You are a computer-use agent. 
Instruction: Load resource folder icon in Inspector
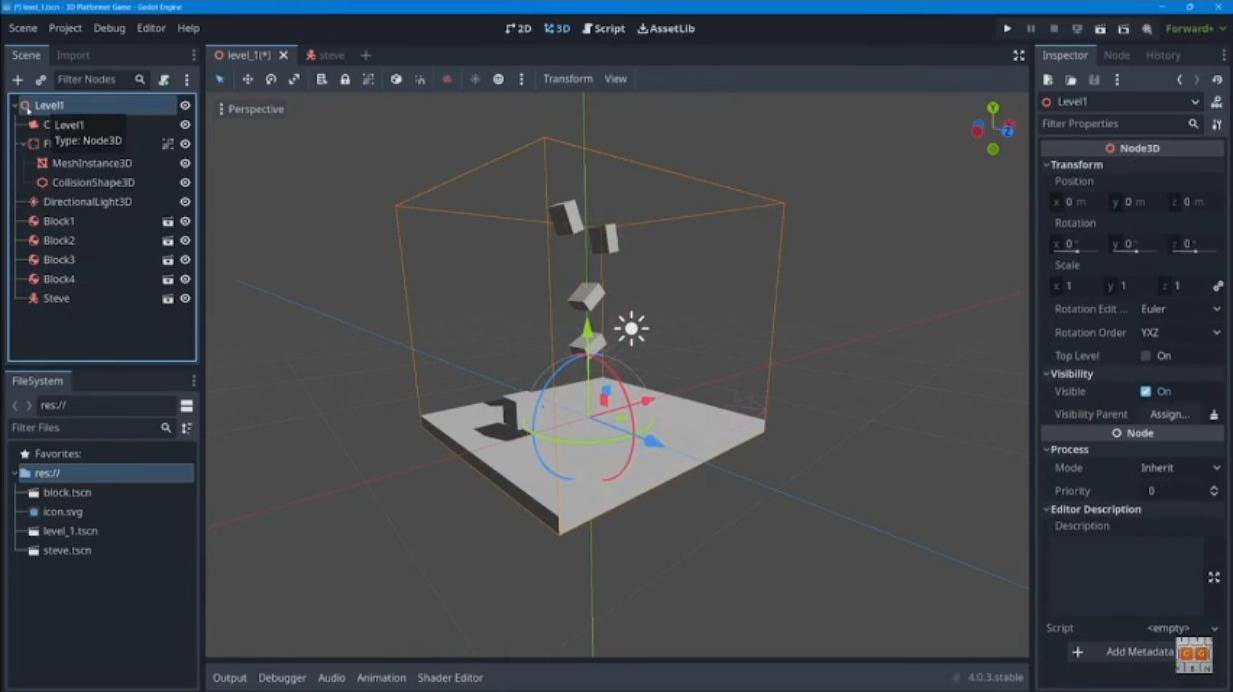point(1071,80)
